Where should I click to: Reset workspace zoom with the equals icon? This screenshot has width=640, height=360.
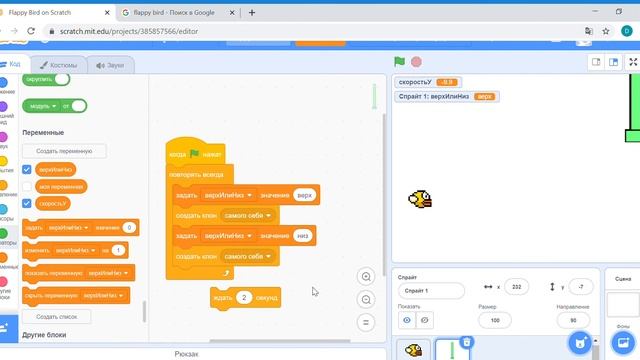(x=366, y=322)
